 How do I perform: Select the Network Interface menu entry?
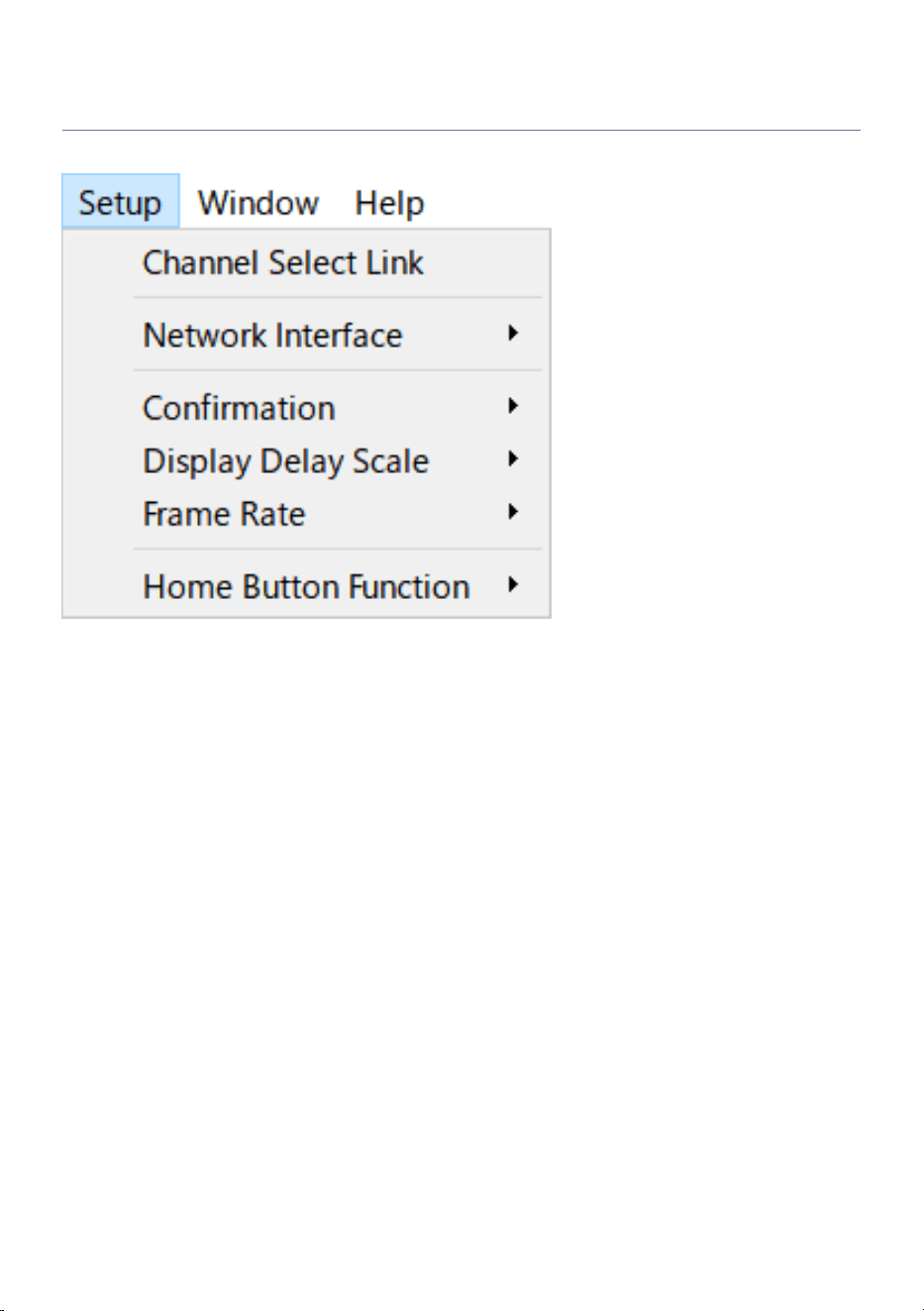pyautogui.click(x=306, y=335)
